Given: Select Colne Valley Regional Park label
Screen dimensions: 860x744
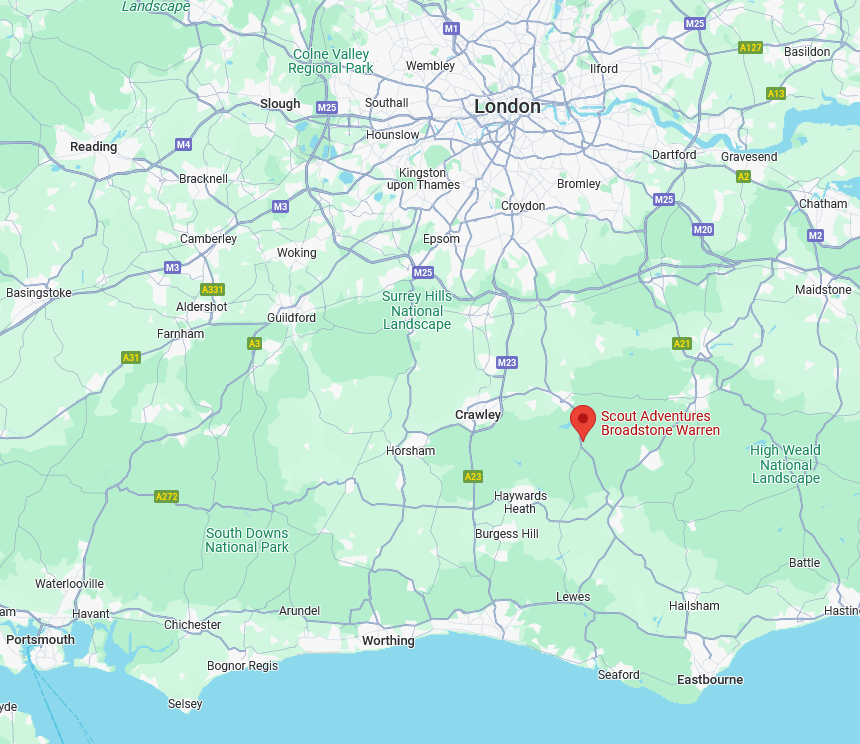Looking at the screenshot, I should coord(331,61).
